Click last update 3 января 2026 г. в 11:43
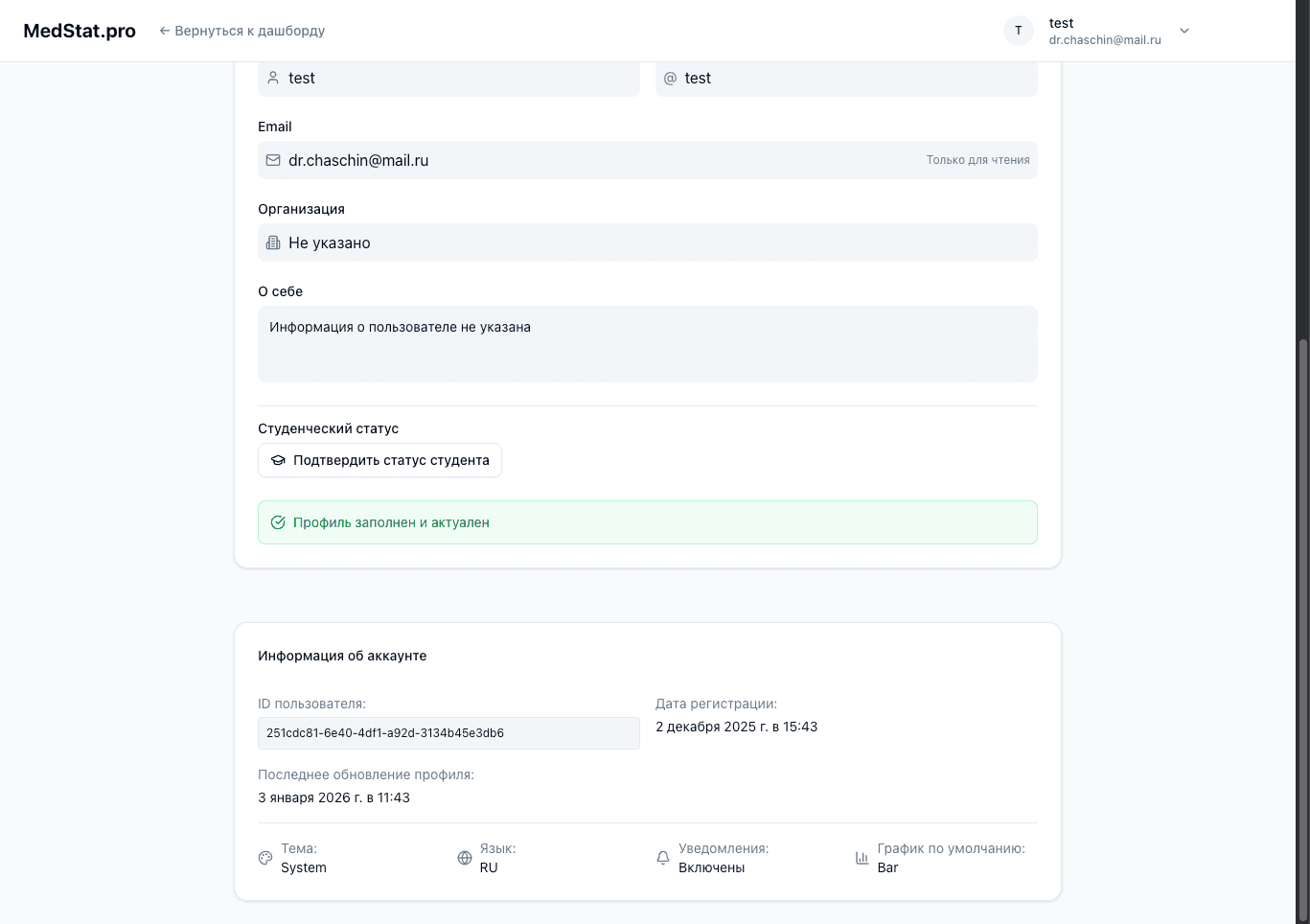Viewport: 1310px width, 924px height. tap(333, 797)
